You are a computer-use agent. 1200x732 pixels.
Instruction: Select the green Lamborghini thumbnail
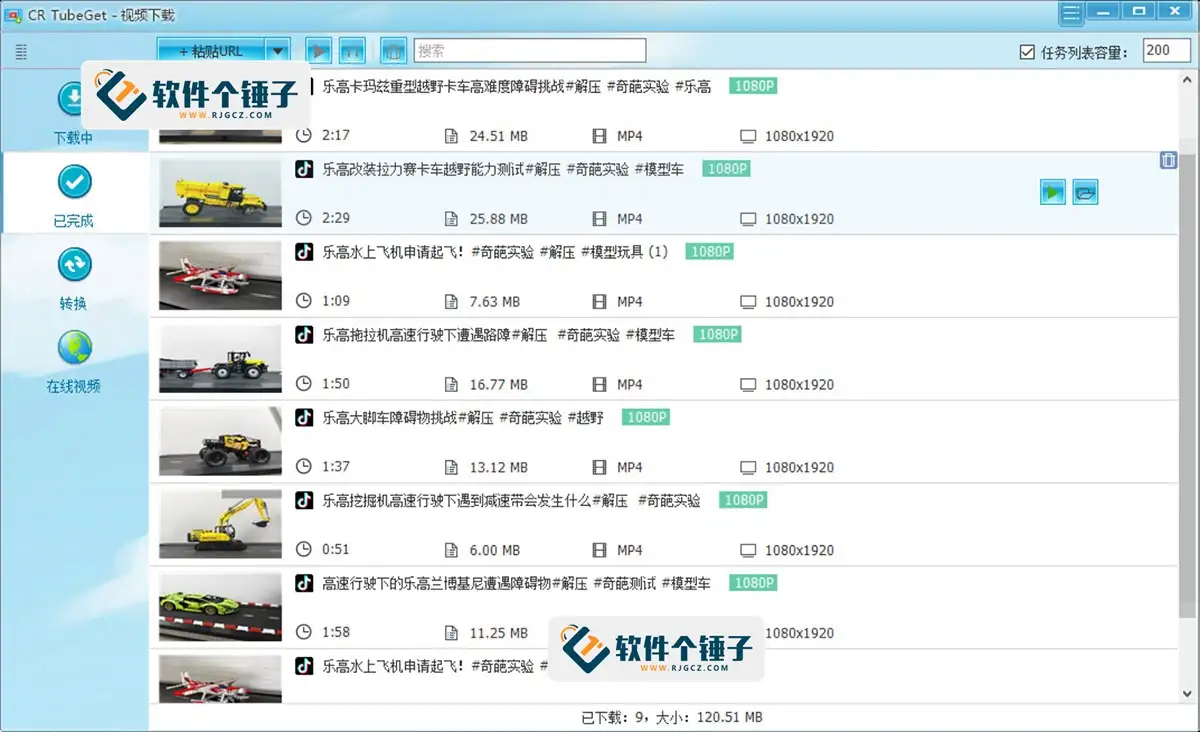coord(220,608)
